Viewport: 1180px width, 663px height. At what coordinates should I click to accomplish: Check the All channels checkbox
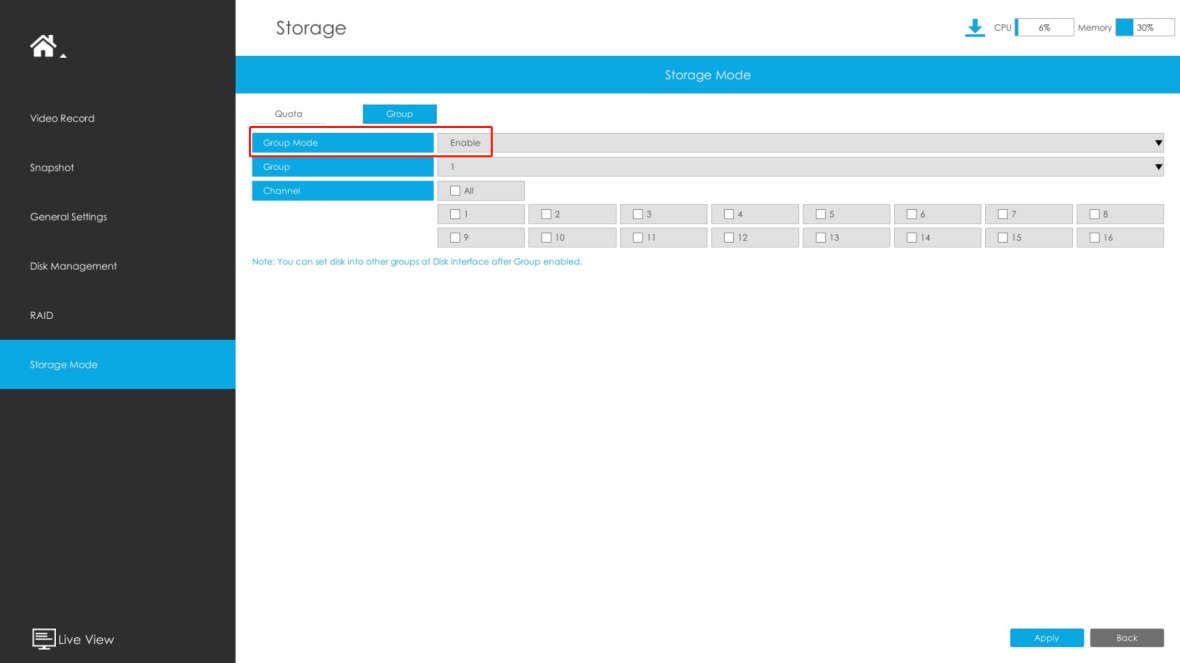[x=455, y=191]
